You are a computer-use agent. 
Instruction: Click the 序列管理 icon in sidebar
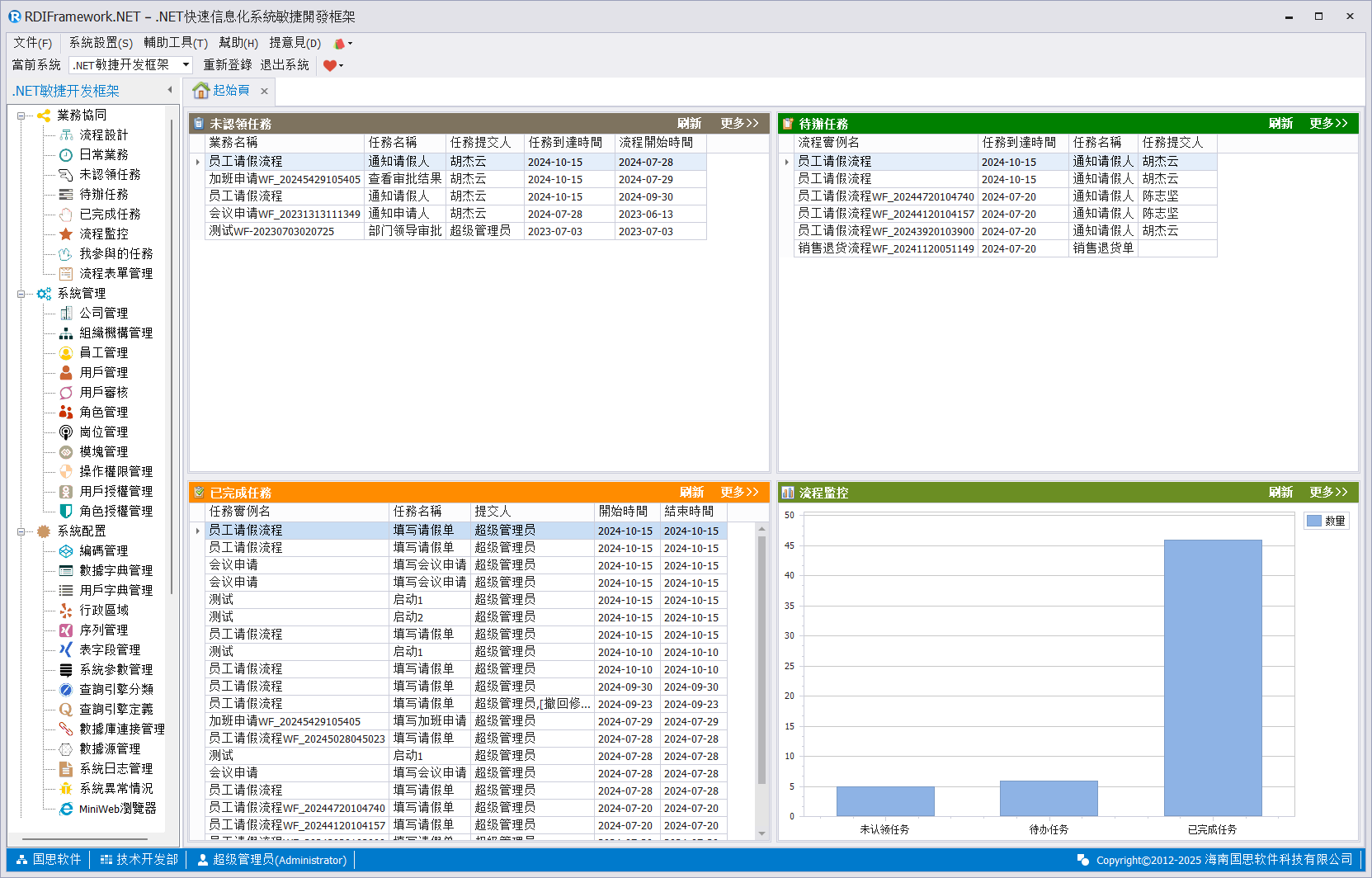[x=66, y=630]
